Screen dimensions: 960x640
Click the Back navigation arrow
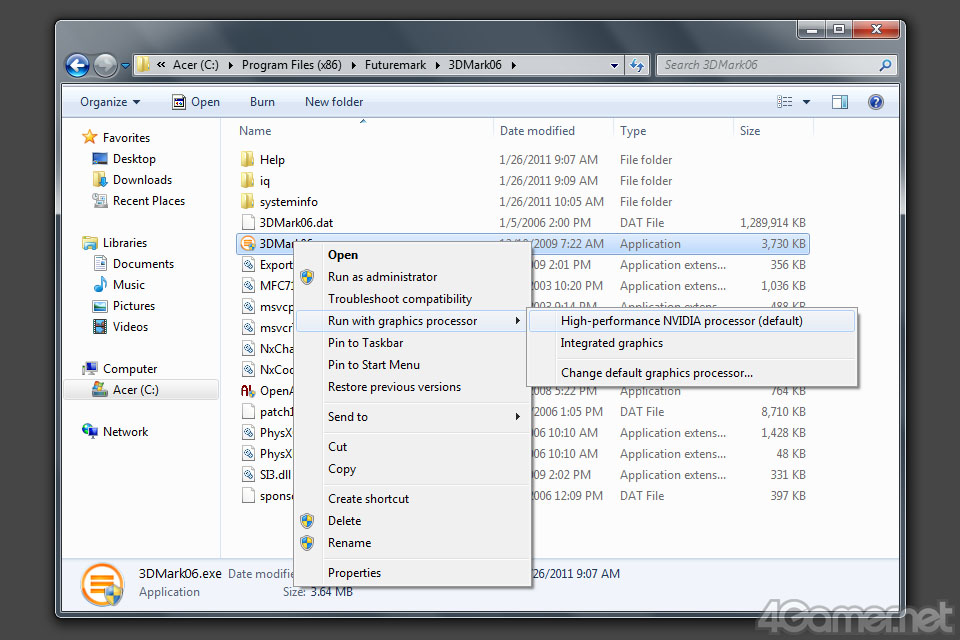(78, 65)
